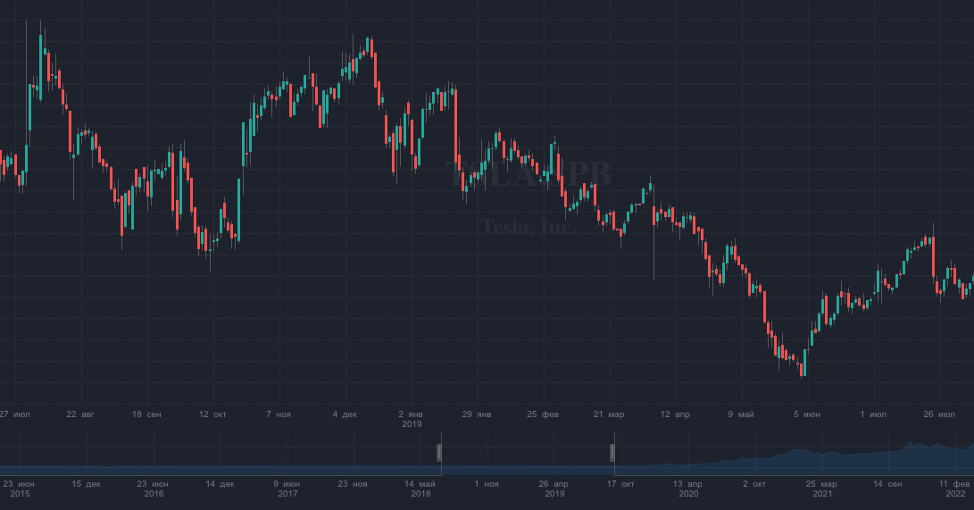Click the '12 окт' time axis label
The width and height of the screenshot is (974, 510).
click(x=212, y=414)
